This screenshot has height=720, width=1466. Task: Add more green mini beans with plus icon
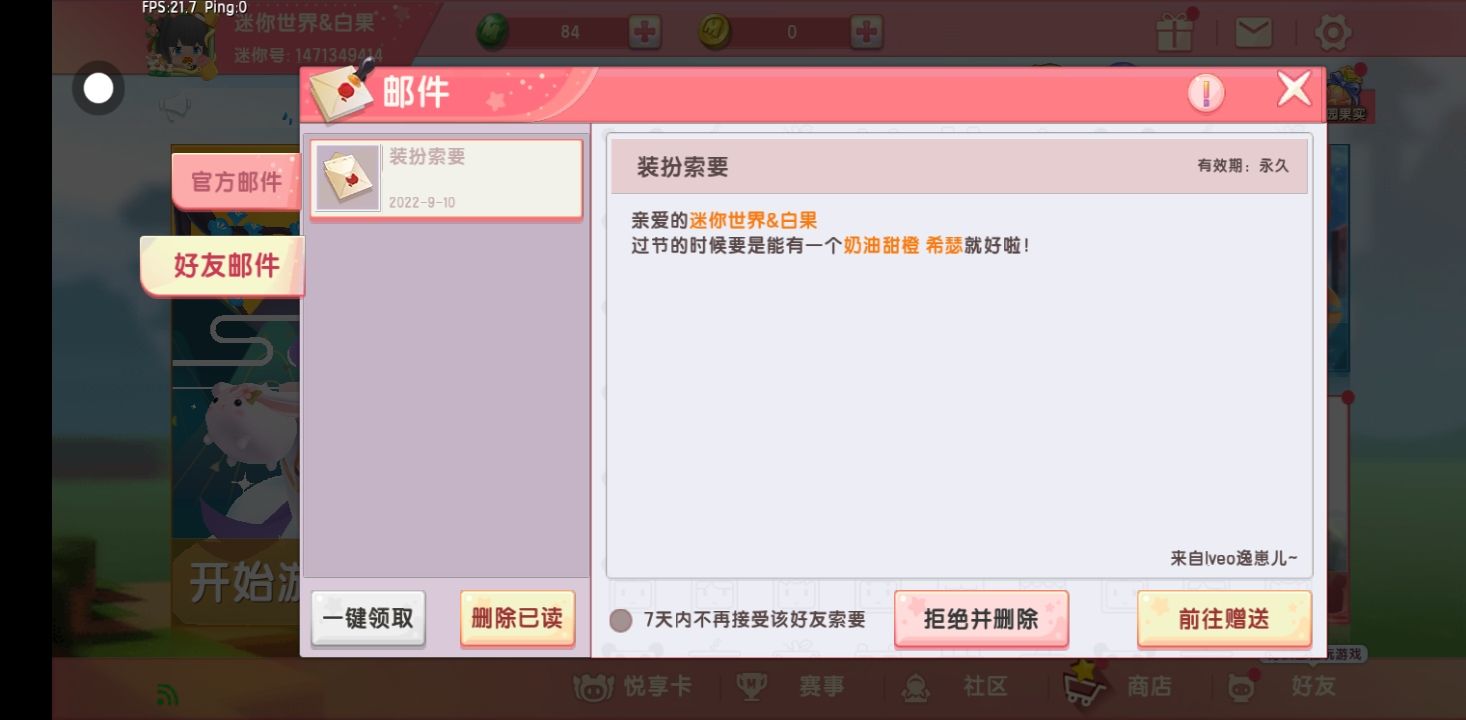[645, 32]
